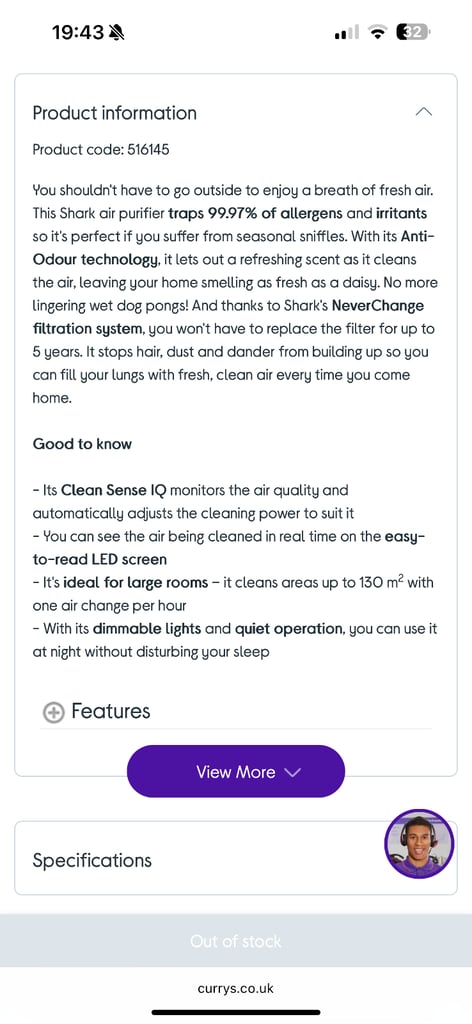The image size is (472, 1024).
Task: Tap the bold quiet operation text
Action: [x=289, y=628]
